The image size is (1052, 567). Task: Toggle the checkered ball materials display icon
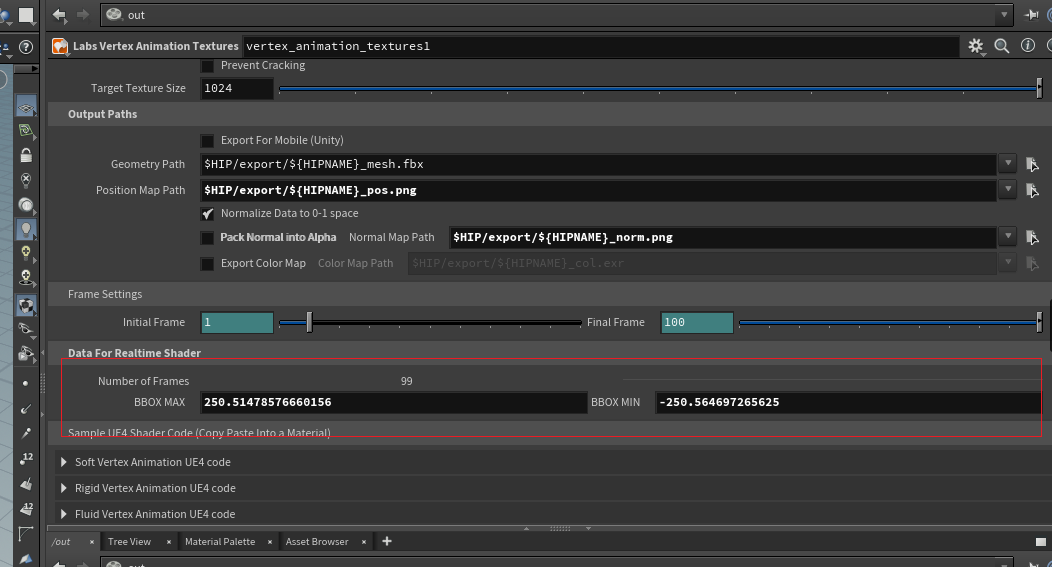26,306
